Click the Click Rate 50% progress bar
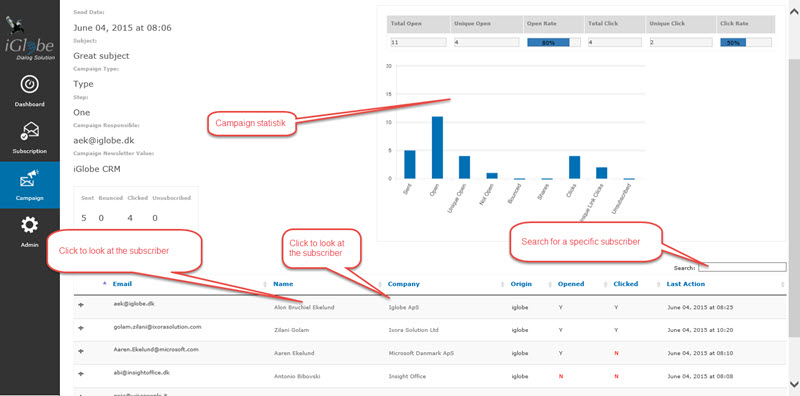 (745, 43)
